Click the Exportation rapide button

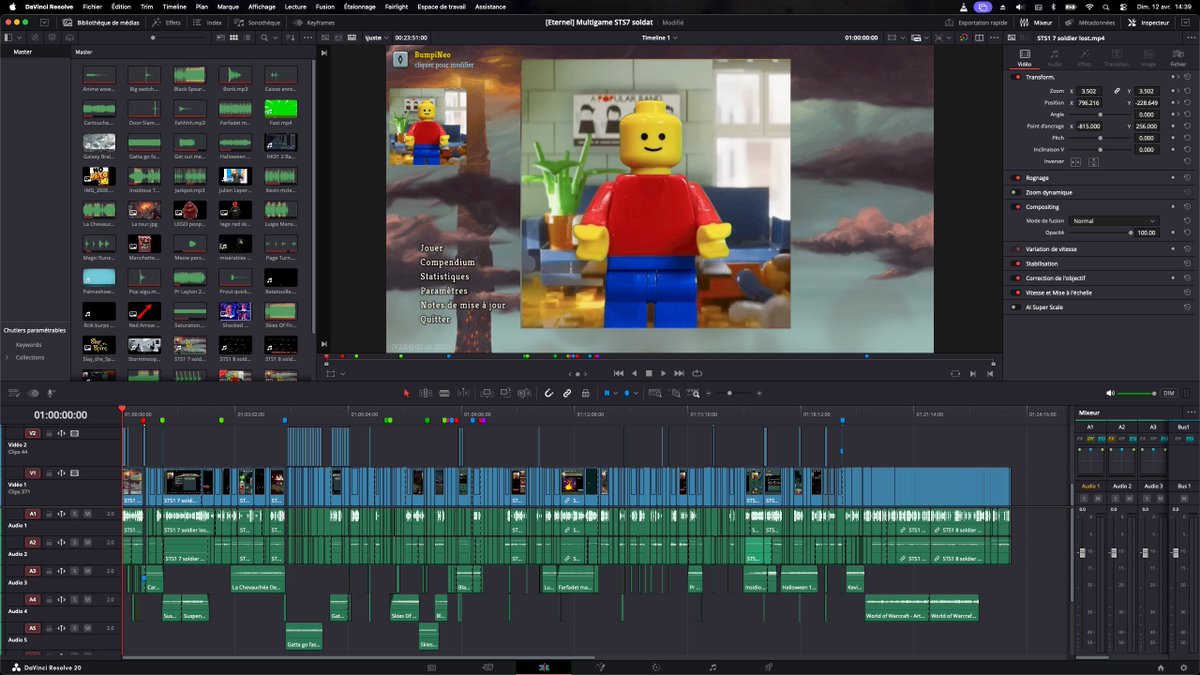click(x=976, y=21)
